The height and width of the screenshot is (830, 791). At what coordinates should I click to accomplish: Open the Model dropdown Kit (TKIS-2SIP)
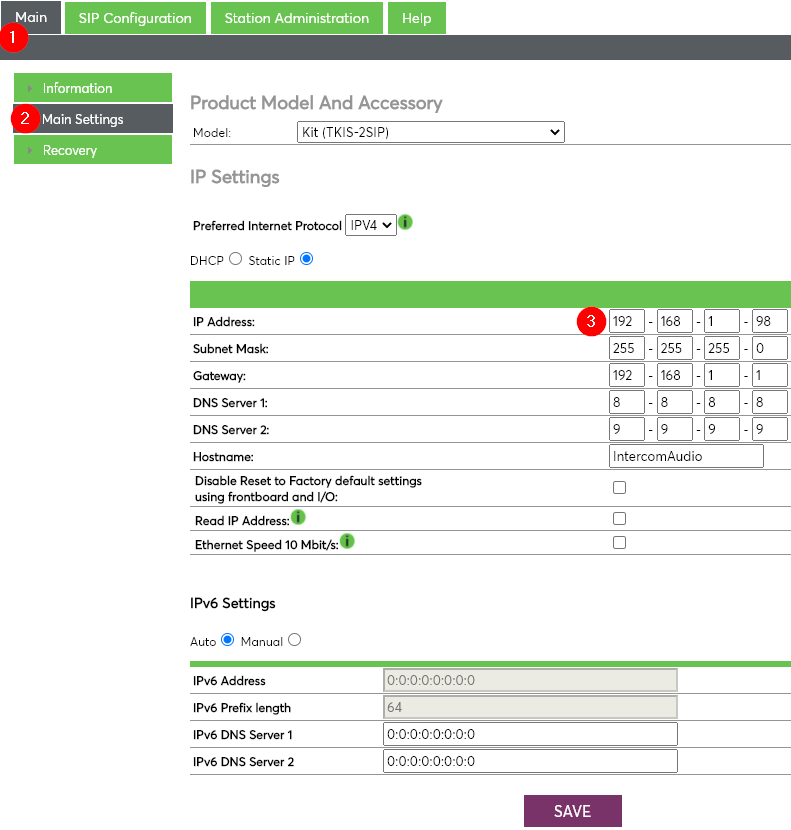[431, 132]
